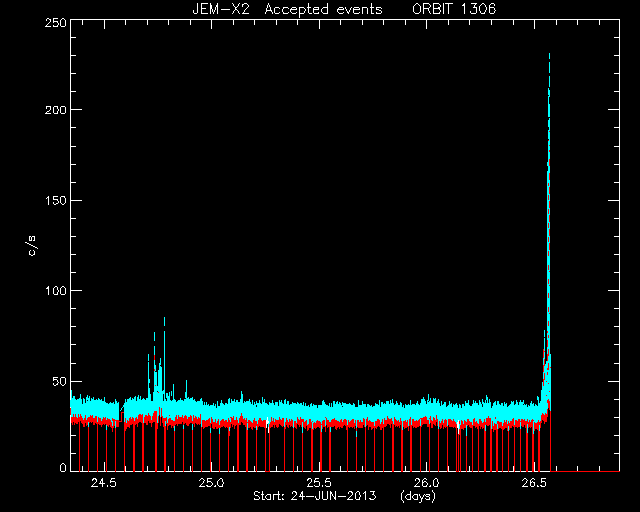
Task: Click the 250 y-axis tick label
Action: (56, 22)
